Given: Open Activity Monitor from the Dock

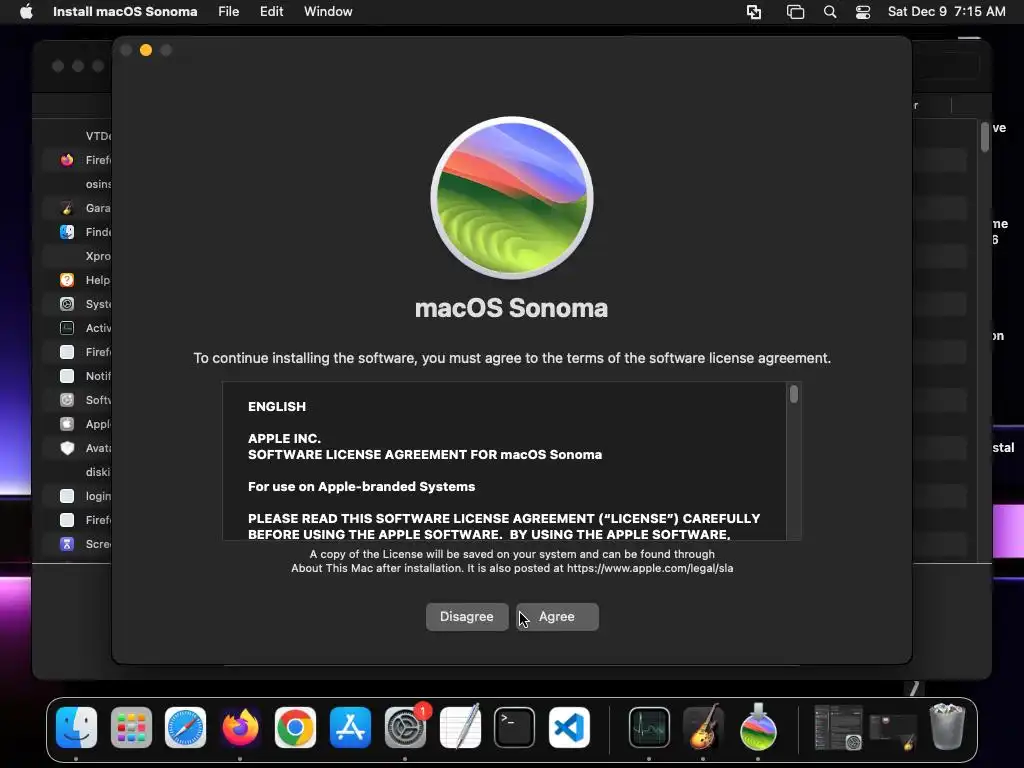Looking at the screenshot, I should pyautogui.click(x=649, y=727).
